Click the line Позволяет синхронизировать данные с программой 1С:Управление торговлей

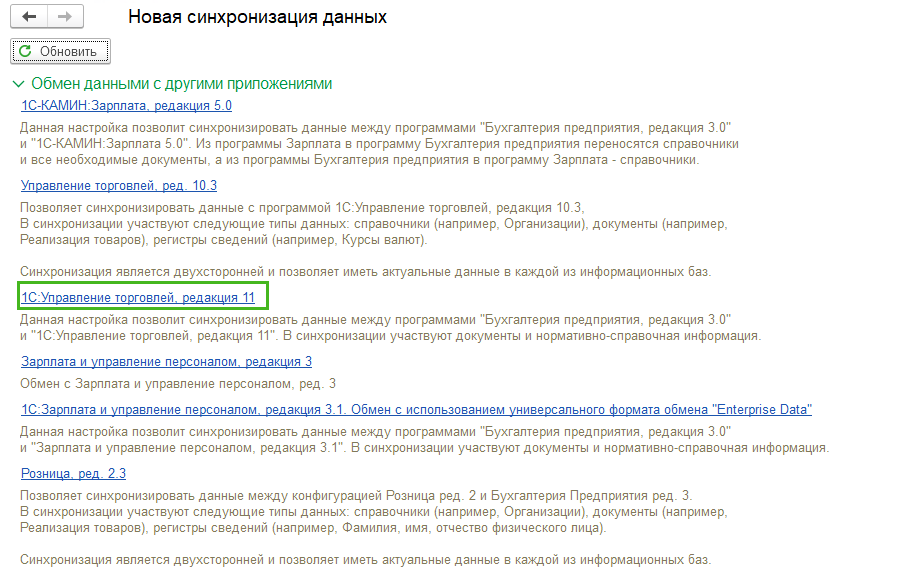pyautogui.click(x=302, y=208)
